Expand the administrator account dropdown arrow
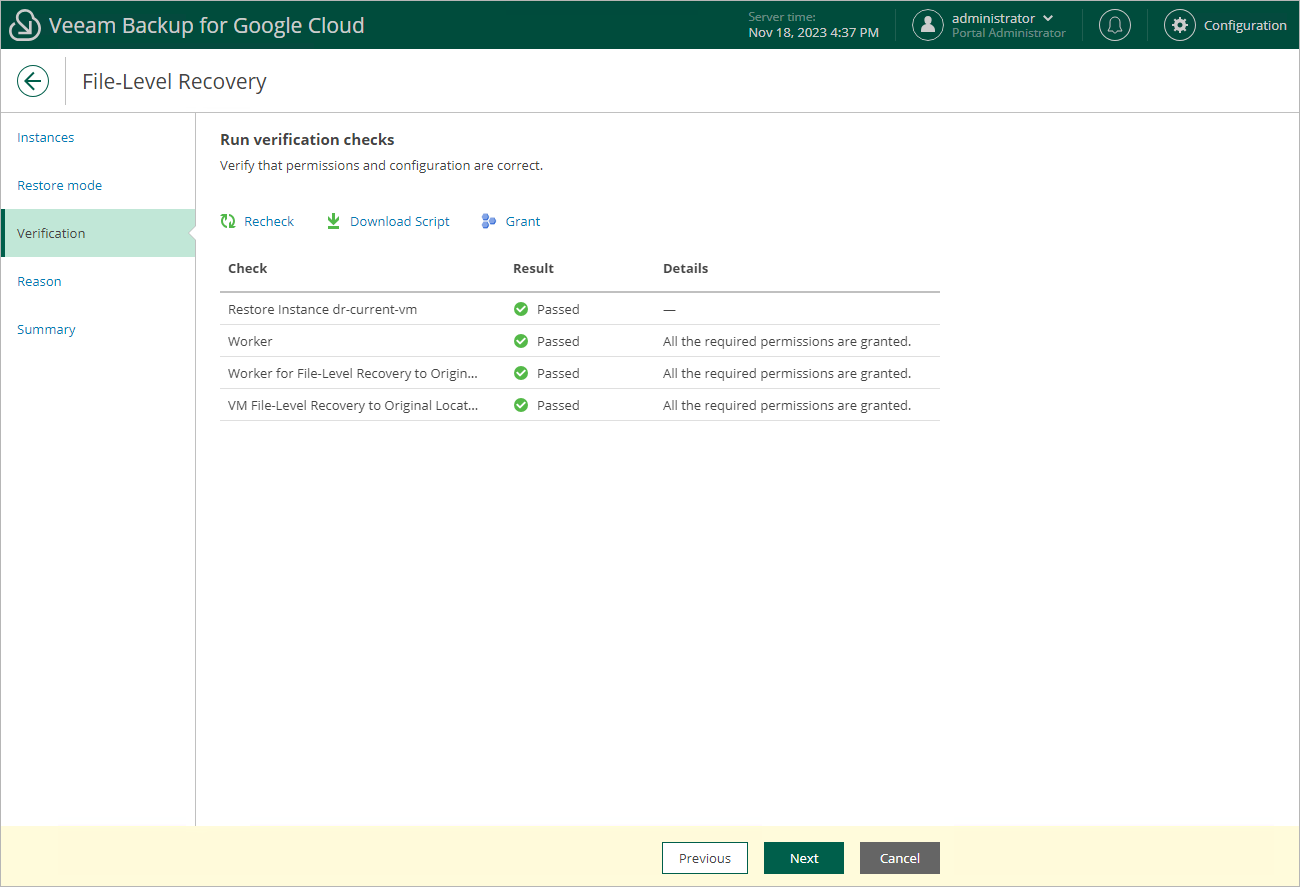This screenshot has height=887, width=1300. pos(1048,18)
